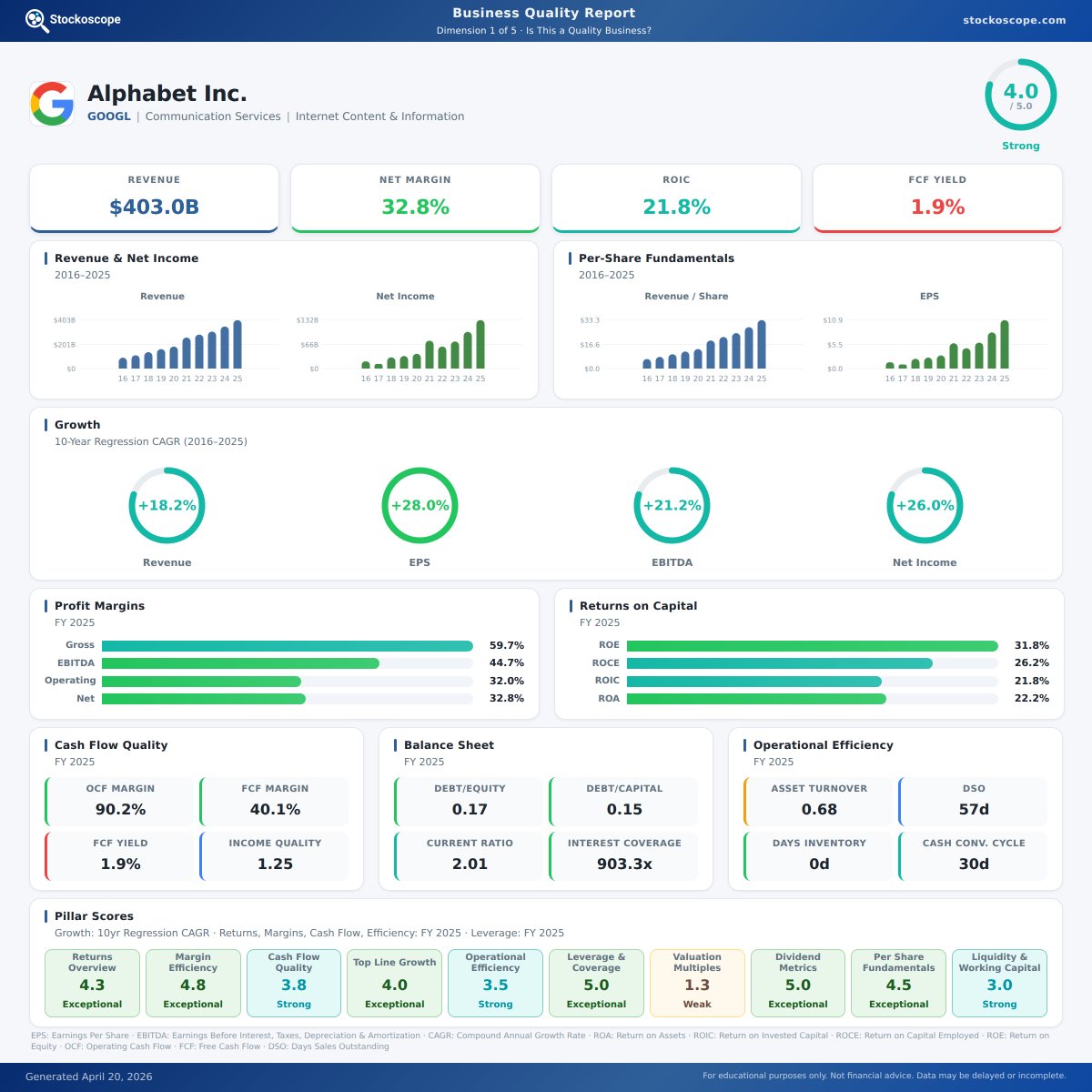Select the Cash Conv. Cycle 30d tile
The width and height of the screenshot is (1092, 1092).
pos(973,855)
